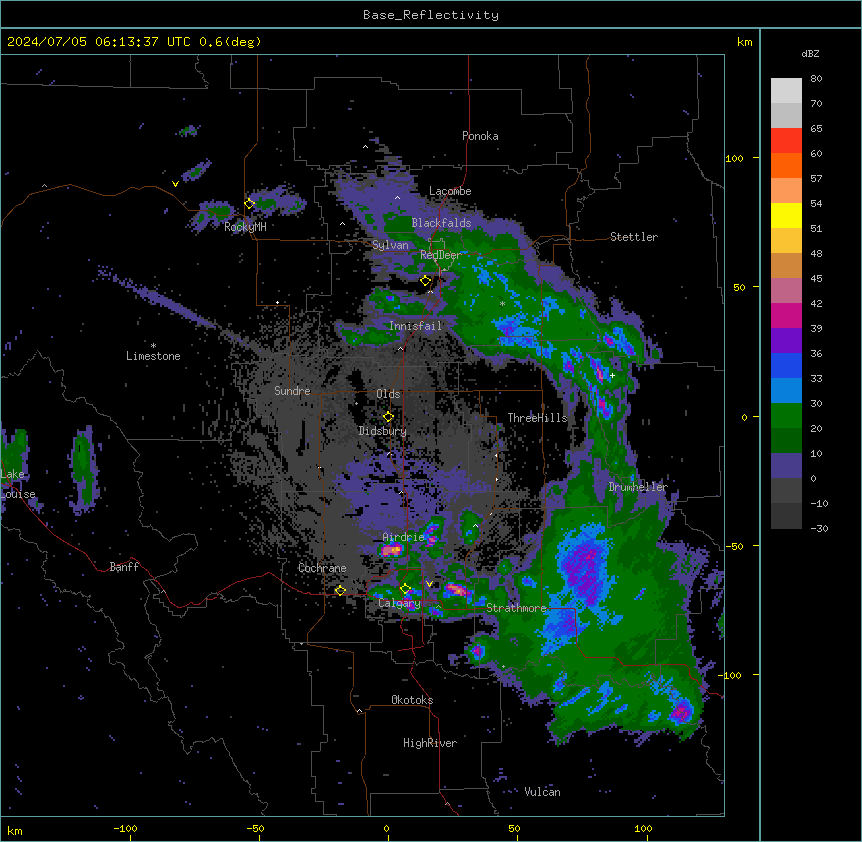Click the white plus marker northeast of ThreeHills
This screenshot has height=842, width=862.
[612, 375]
